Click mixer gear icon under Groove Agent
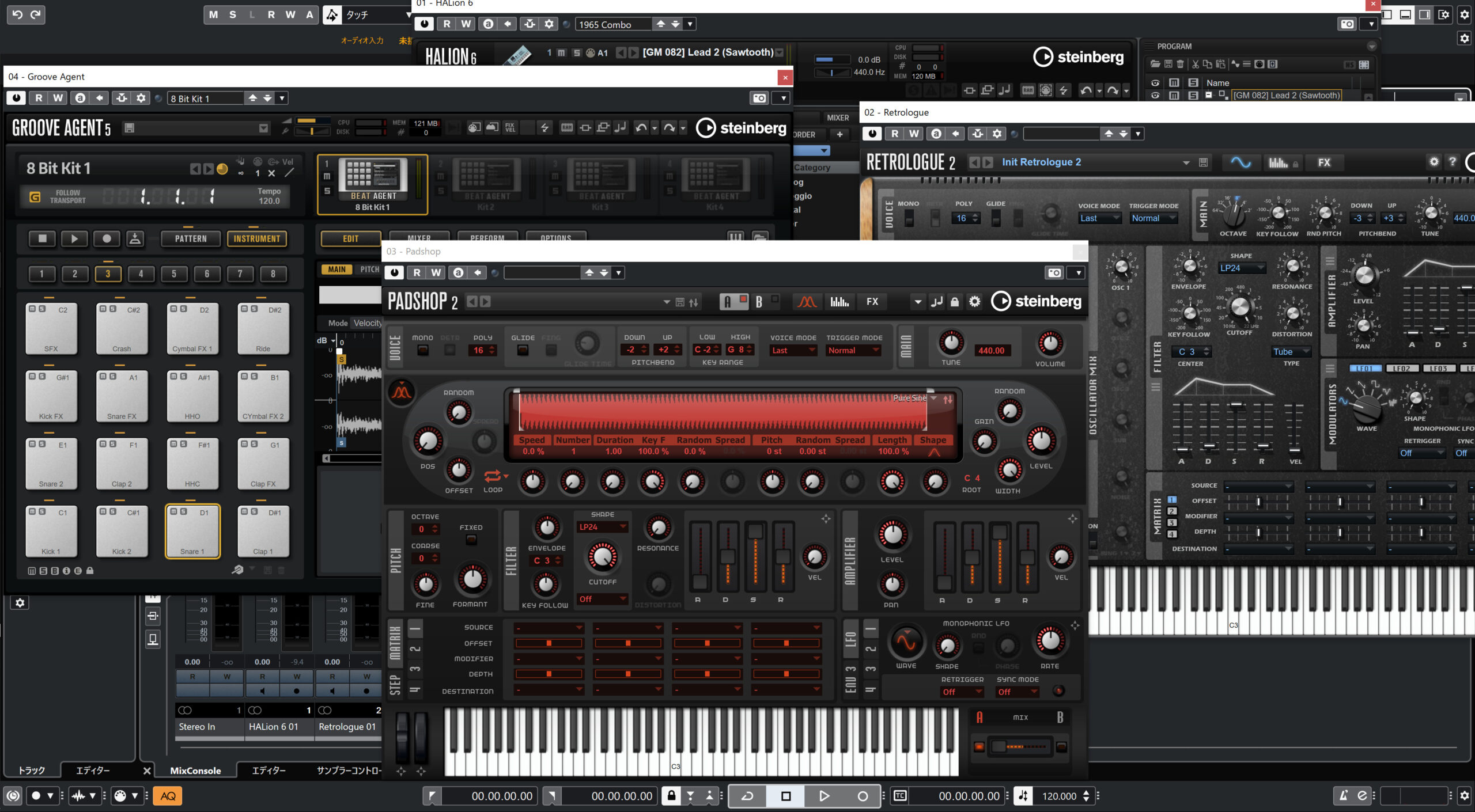The image size is (1475, 812). [20, 602]
